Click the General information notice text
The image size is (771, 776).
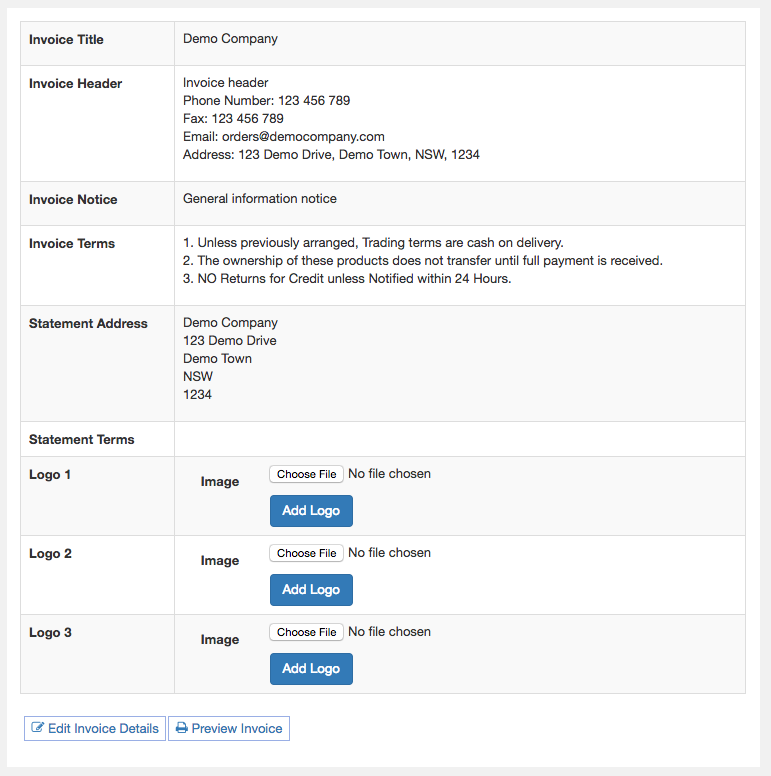(x=259, y=199)
